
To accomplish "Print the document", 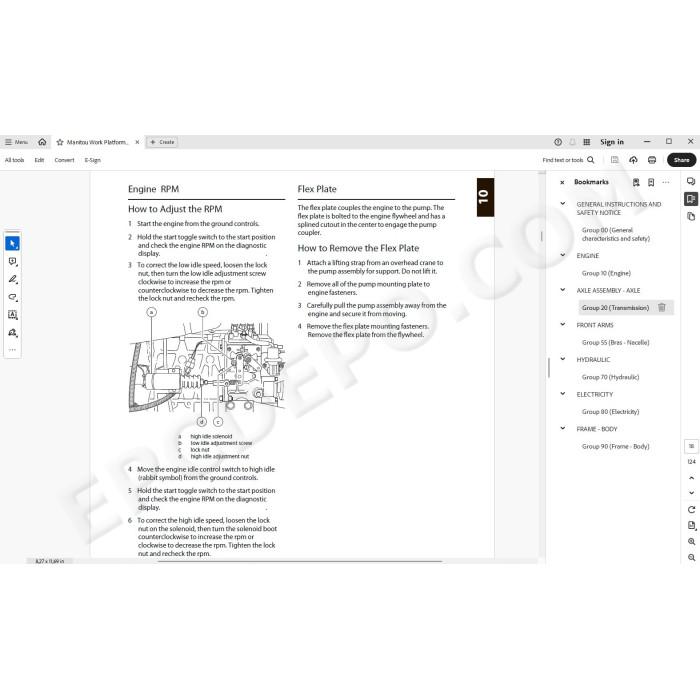I will (x=652, y=160).
